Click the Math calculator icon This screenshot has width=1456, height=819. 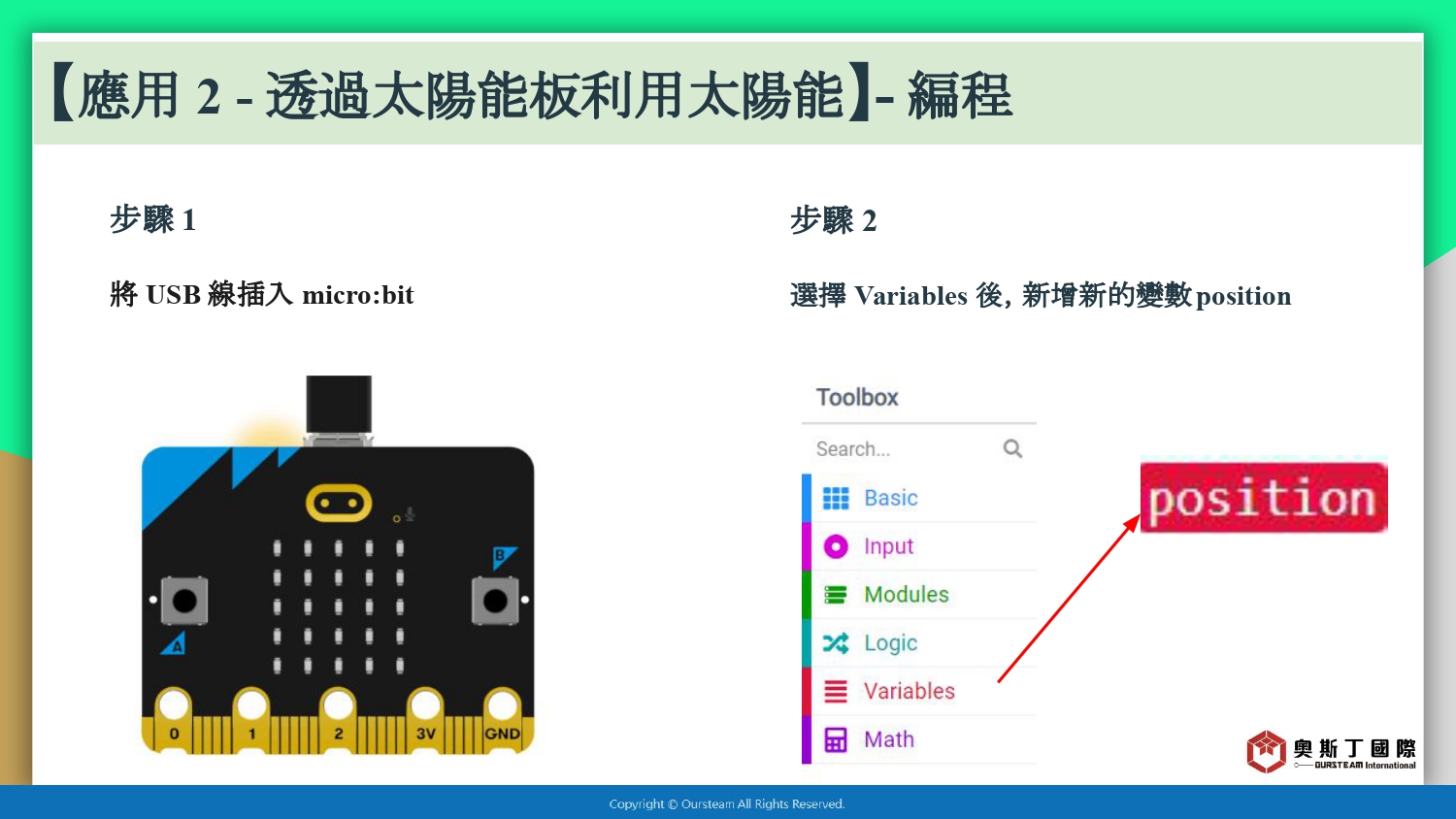pos(836,740)
